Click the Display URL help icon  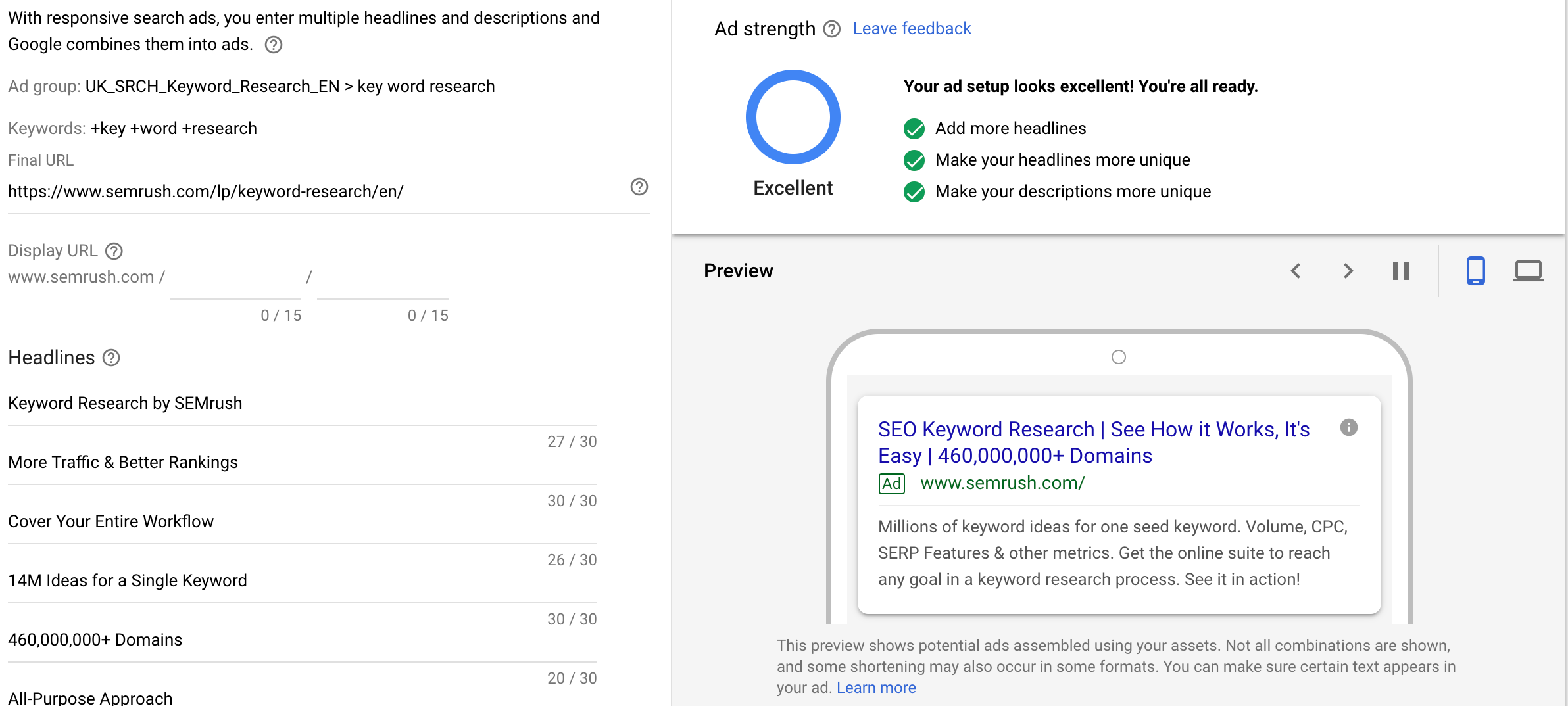(x=114, y=251)
